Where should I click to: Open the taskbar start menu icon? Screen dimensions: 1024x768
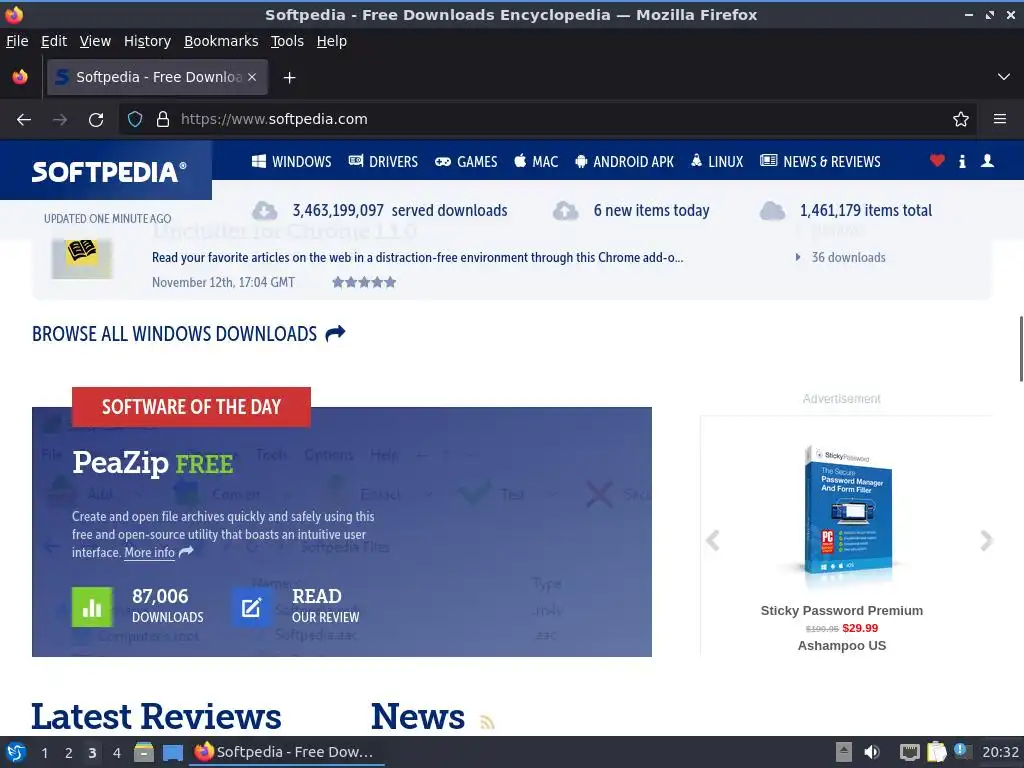pos(16,752)
